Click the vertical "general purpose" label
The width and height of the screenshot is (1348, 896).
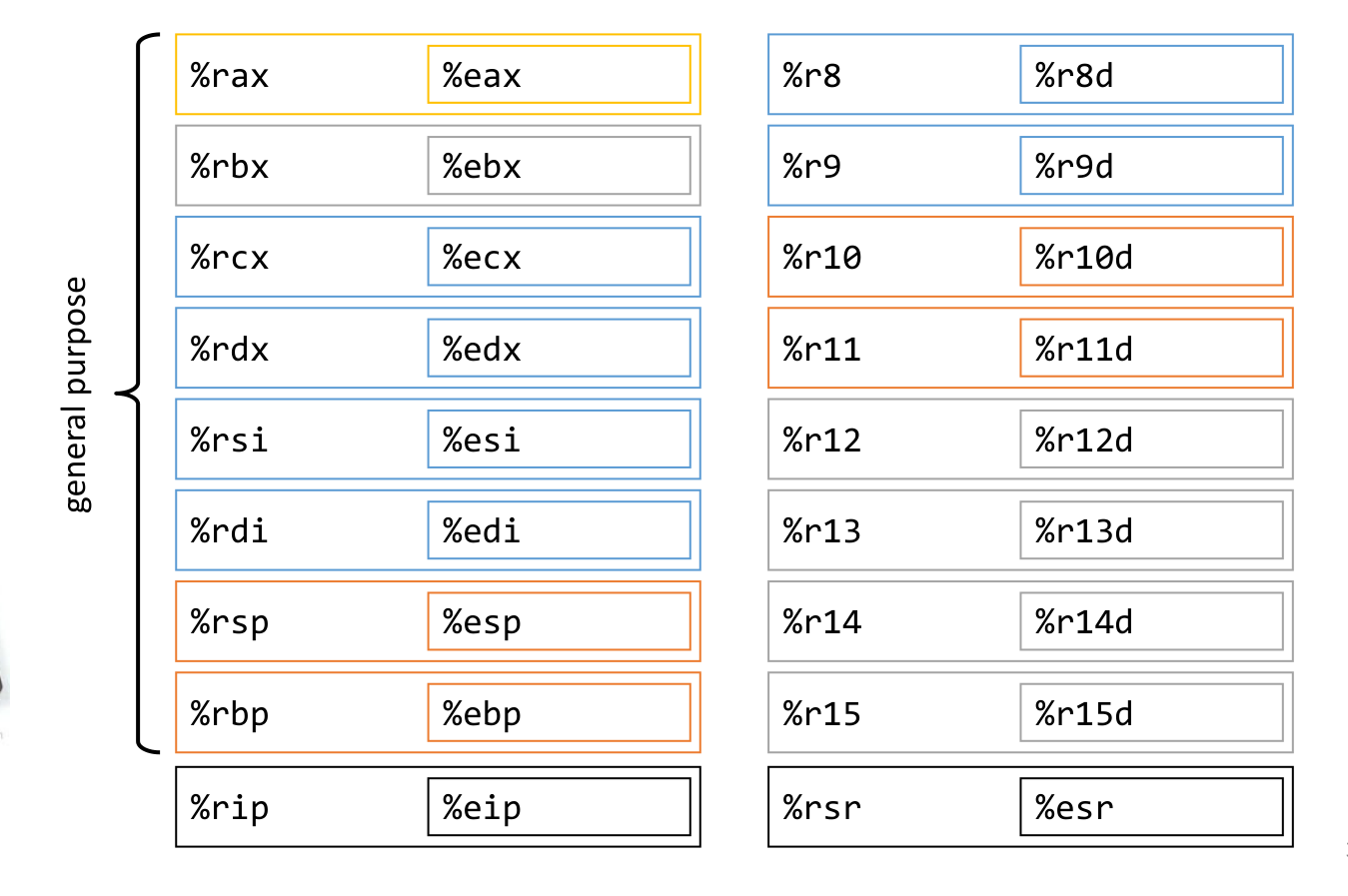tap(76, 395)
